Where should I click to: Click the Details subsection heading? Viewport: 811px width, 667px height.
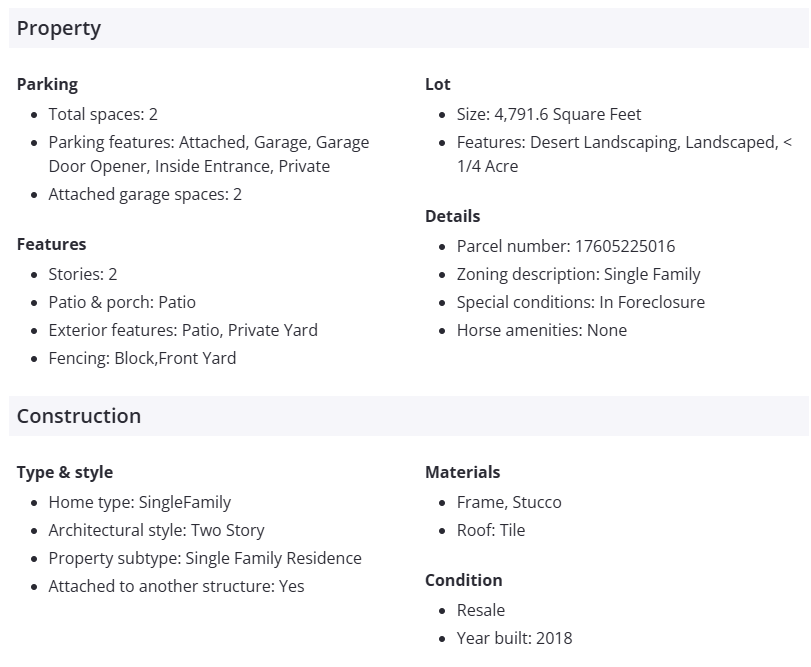[452, 216]
